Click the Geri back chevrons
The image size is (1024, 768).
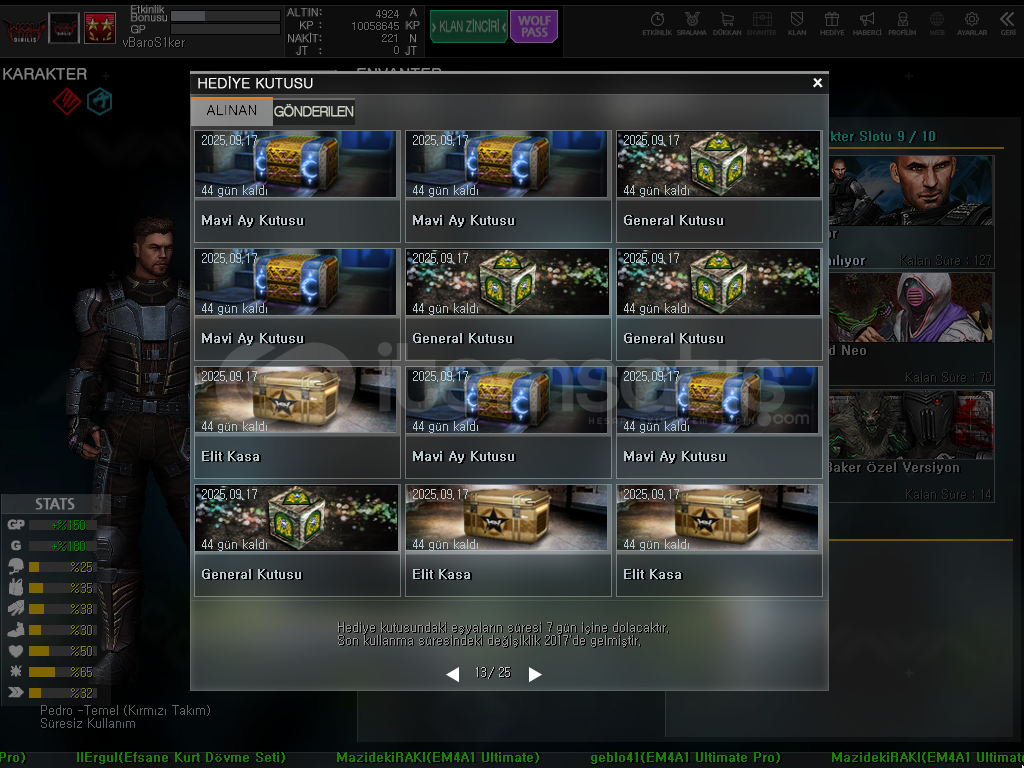1007,21
